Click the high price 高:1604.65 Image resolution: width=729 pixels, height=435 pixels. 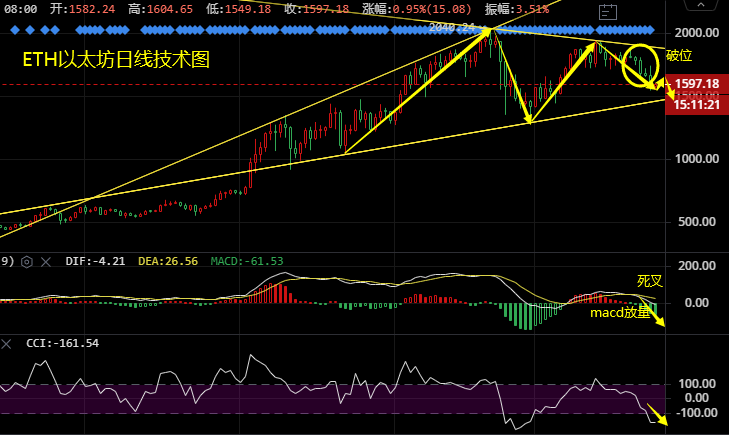pyautogui.click(x=160, y=9)
